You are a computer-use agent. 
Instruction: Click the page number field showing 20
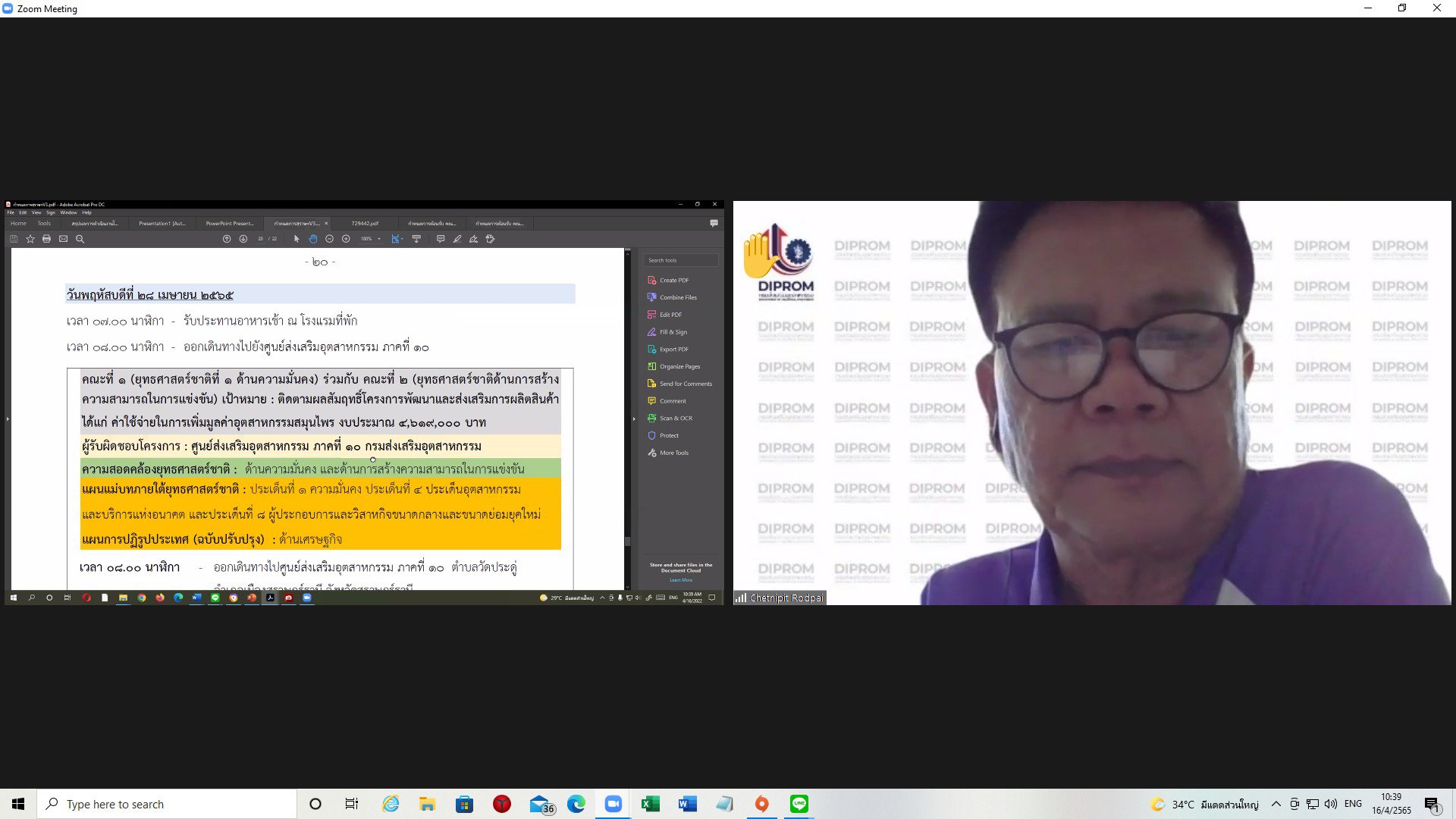(260, 239)
